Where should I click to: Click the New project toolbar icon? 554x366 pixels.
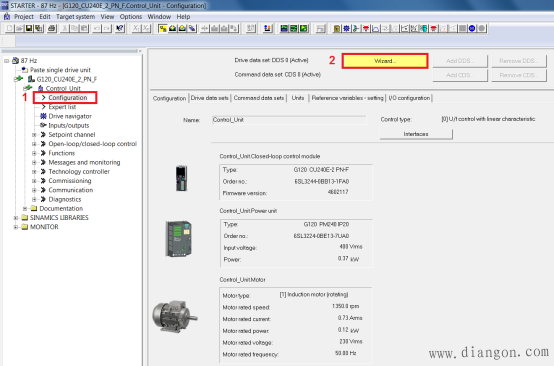click(x=10, y=28)
